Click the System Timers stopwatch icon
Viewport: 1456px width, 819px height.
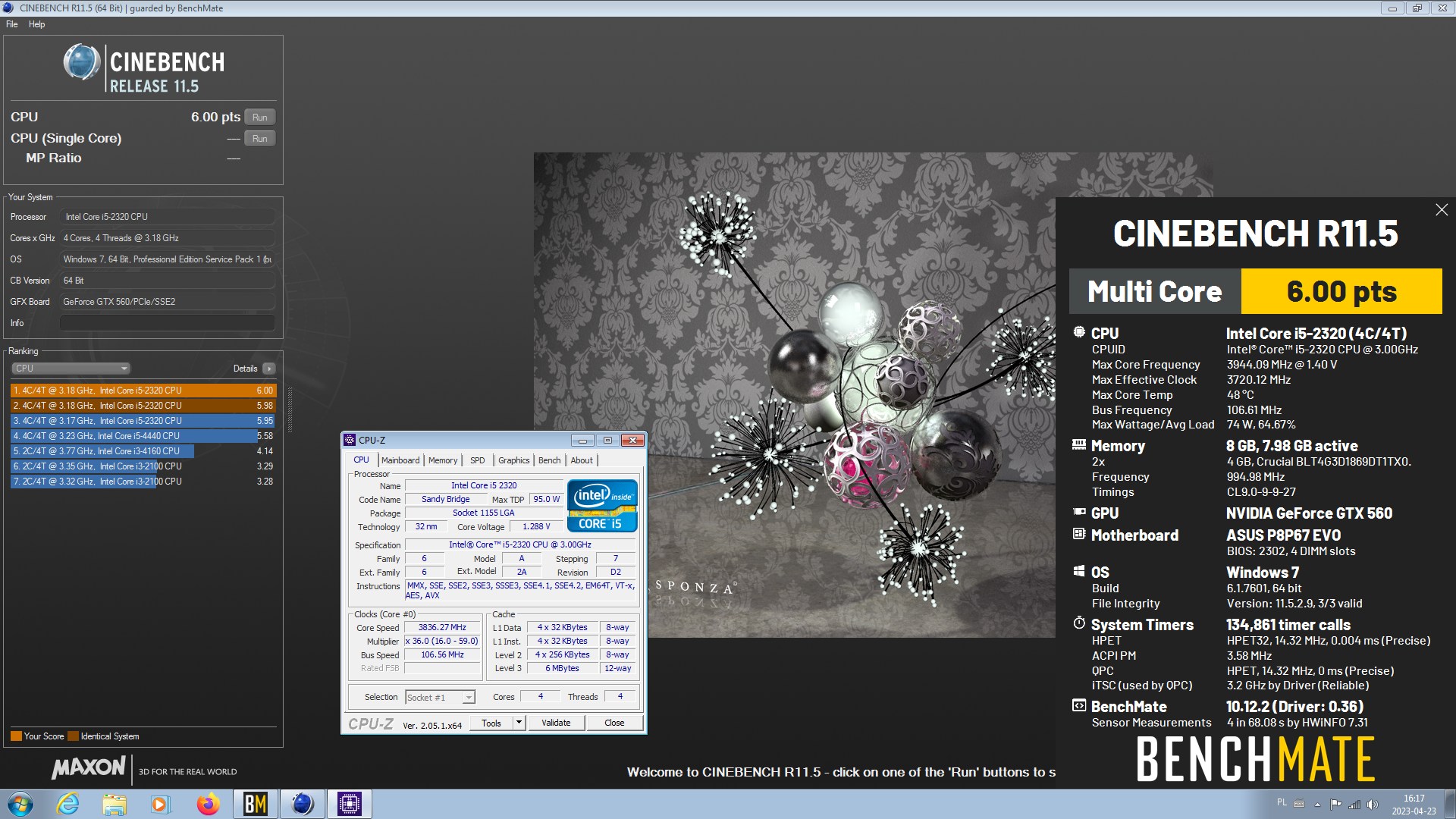point(1079,623)
